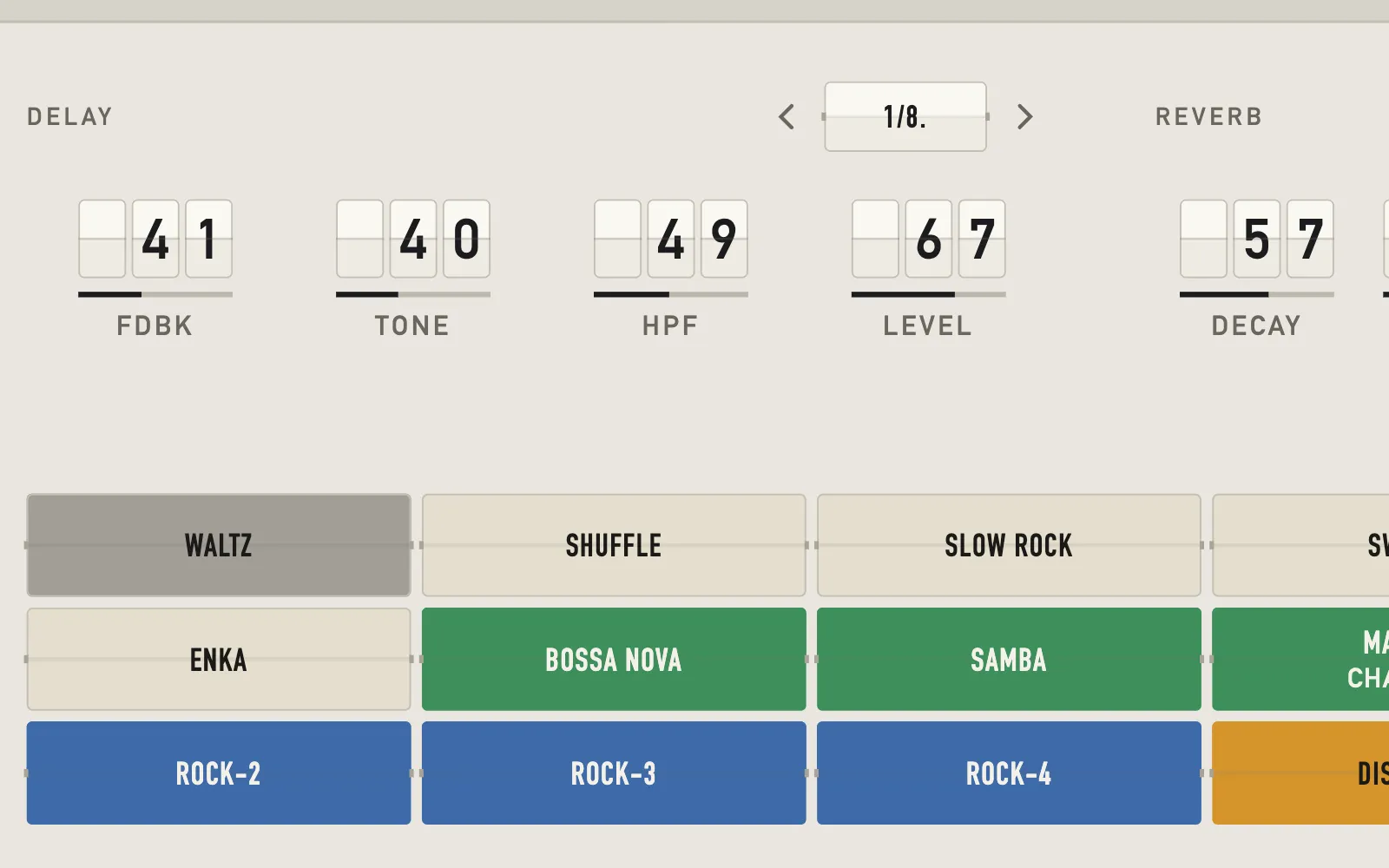The width and height of the screenshot is (1389, 868).
Task: Adjust the reverb DECAY slider bar
Action: 1257,294
